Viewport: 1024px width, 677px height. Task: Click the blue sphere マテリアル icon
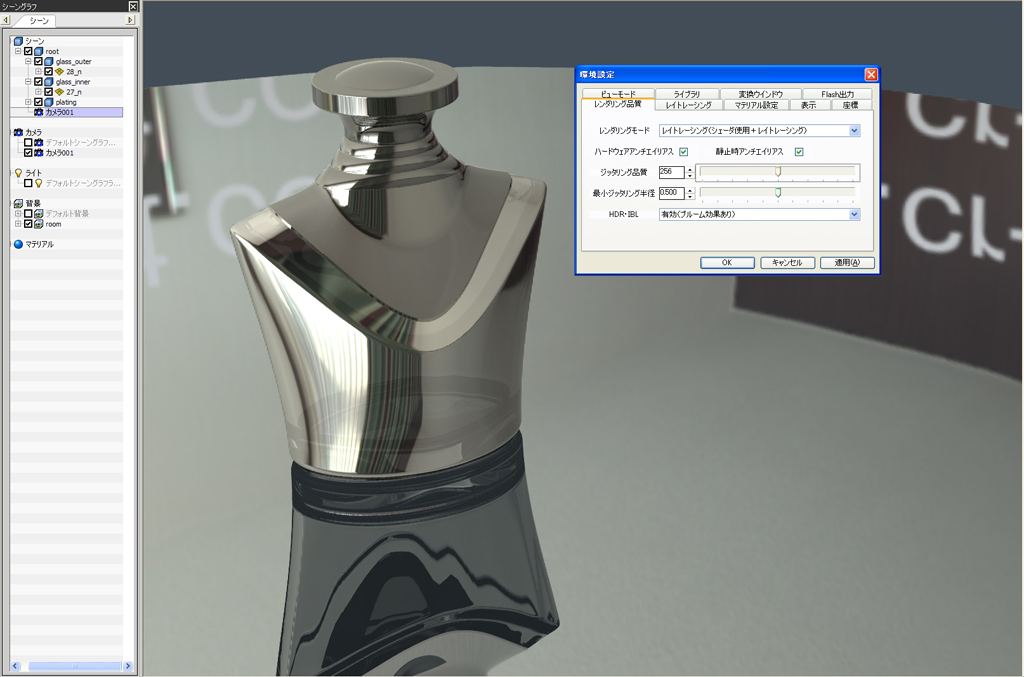pos(18,244)
